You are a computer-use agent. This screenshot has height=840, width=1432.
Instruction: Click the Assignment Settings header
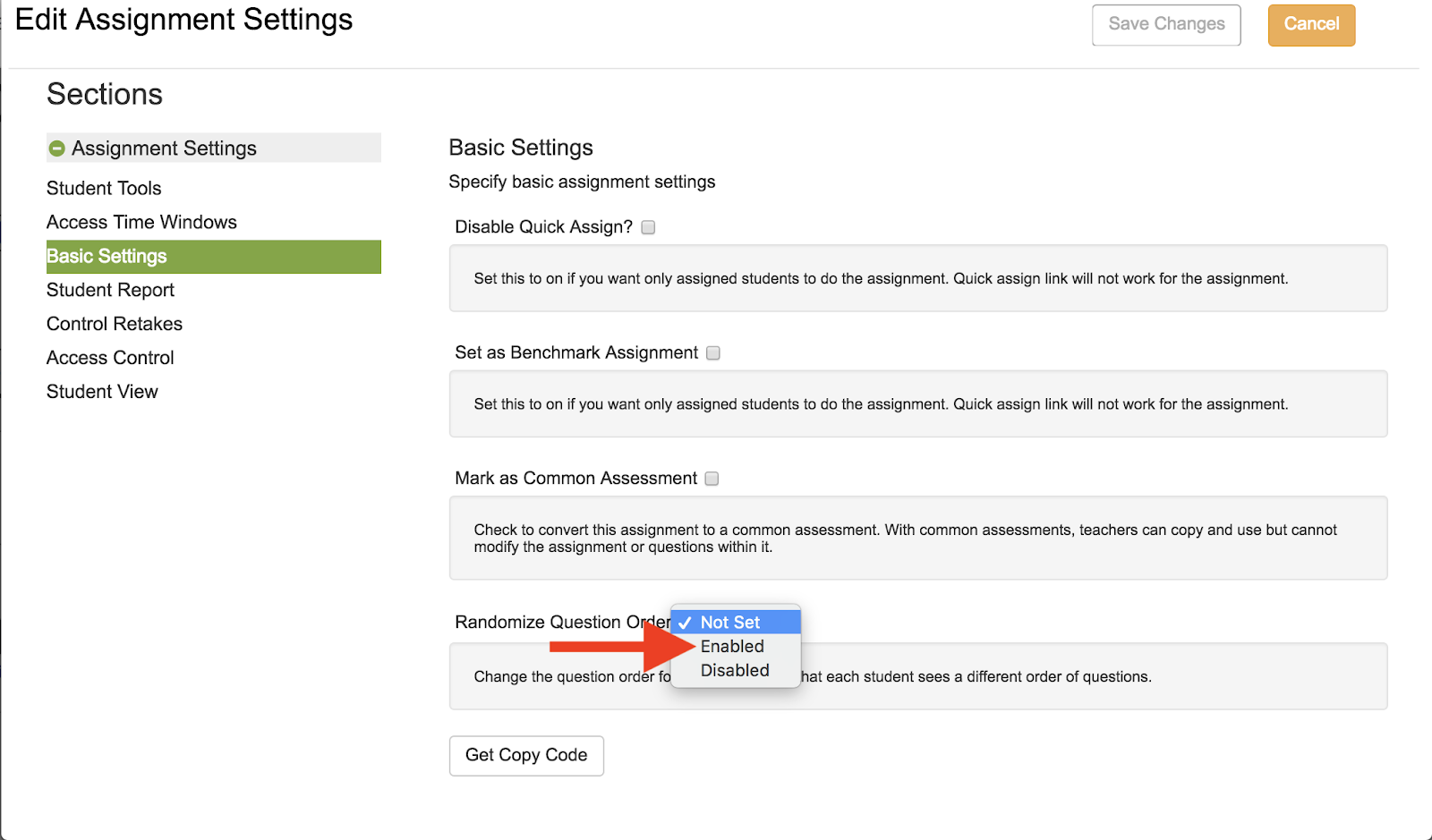pyautogui.click(x=164, y=148)
